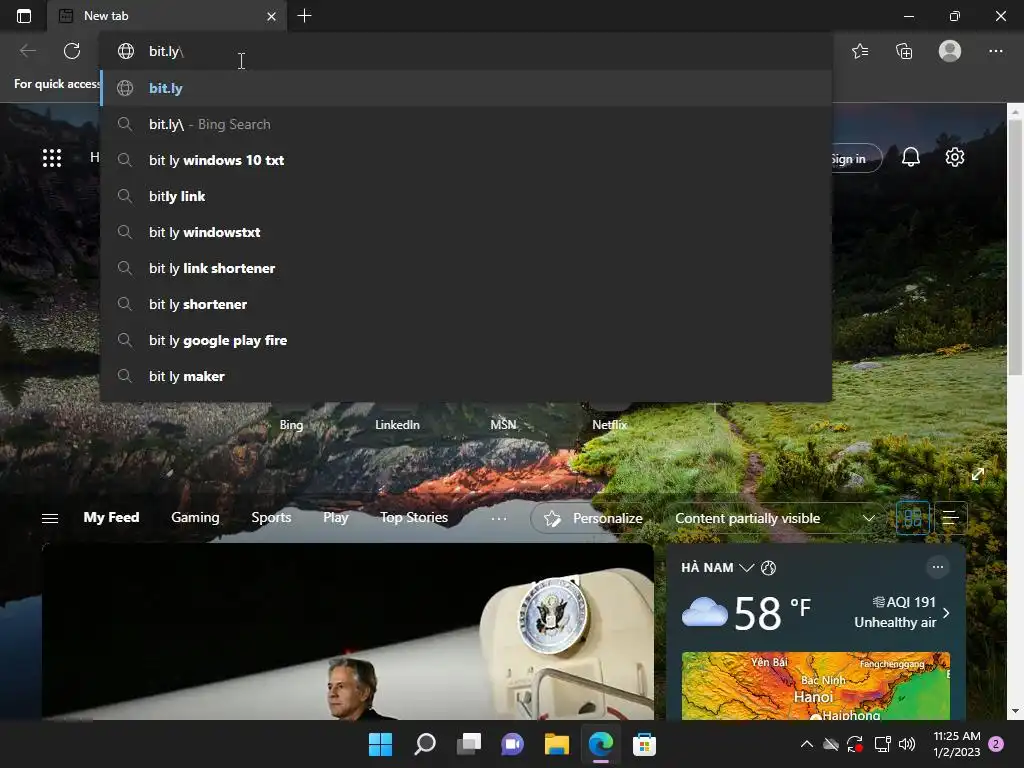Open Task View on taskbar
Screen dimensions: 1024x768
pos(469,744)
